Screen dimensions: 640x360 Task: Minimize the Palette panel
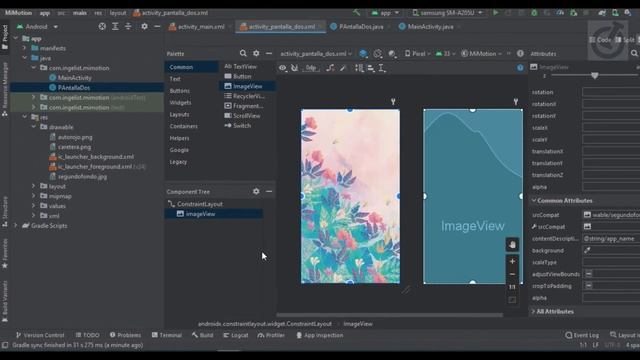[269, 53]
